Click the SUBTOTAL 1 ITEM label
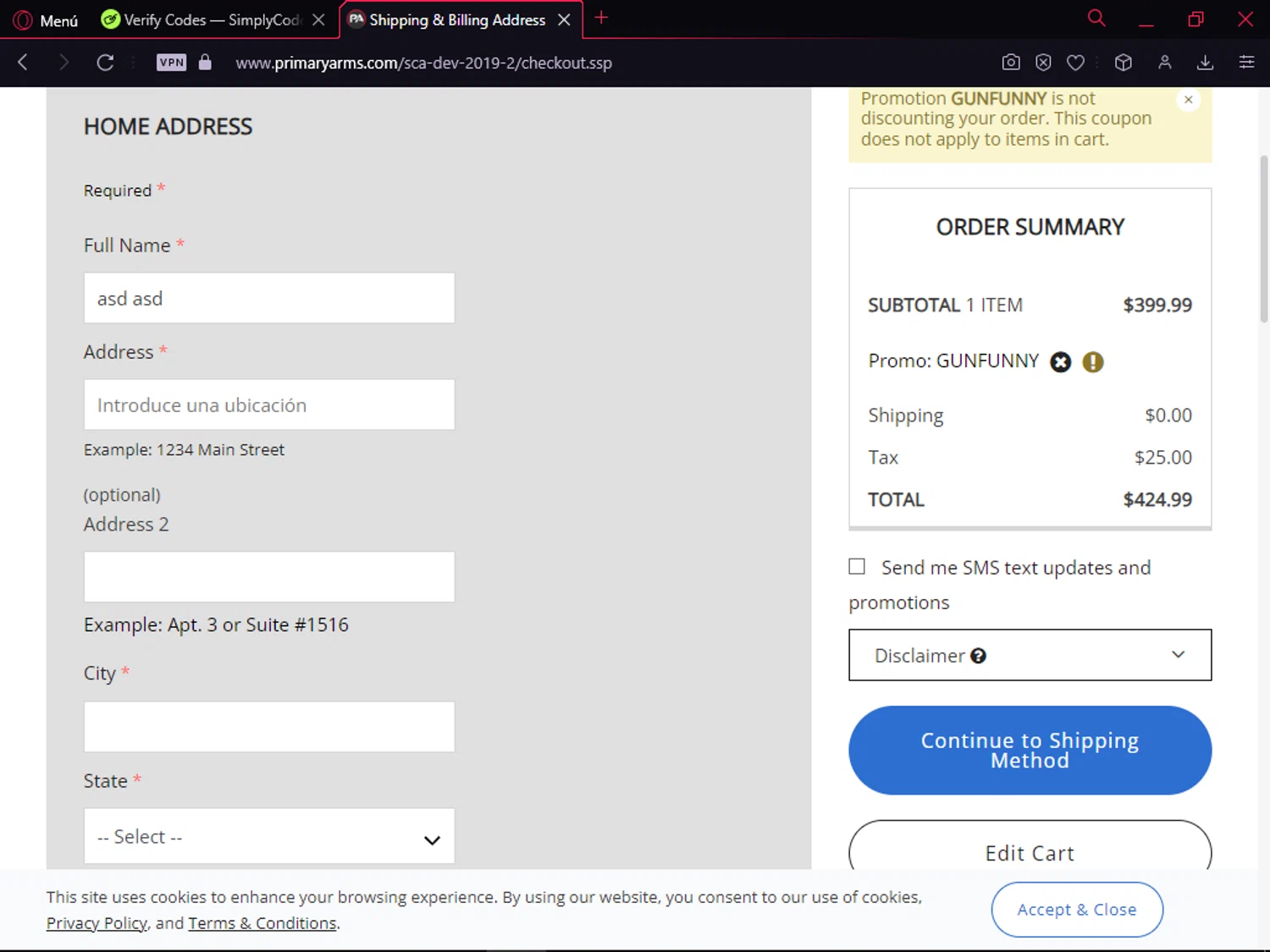1270x952 pixels. pyautogui.click(x=945, y=305)
